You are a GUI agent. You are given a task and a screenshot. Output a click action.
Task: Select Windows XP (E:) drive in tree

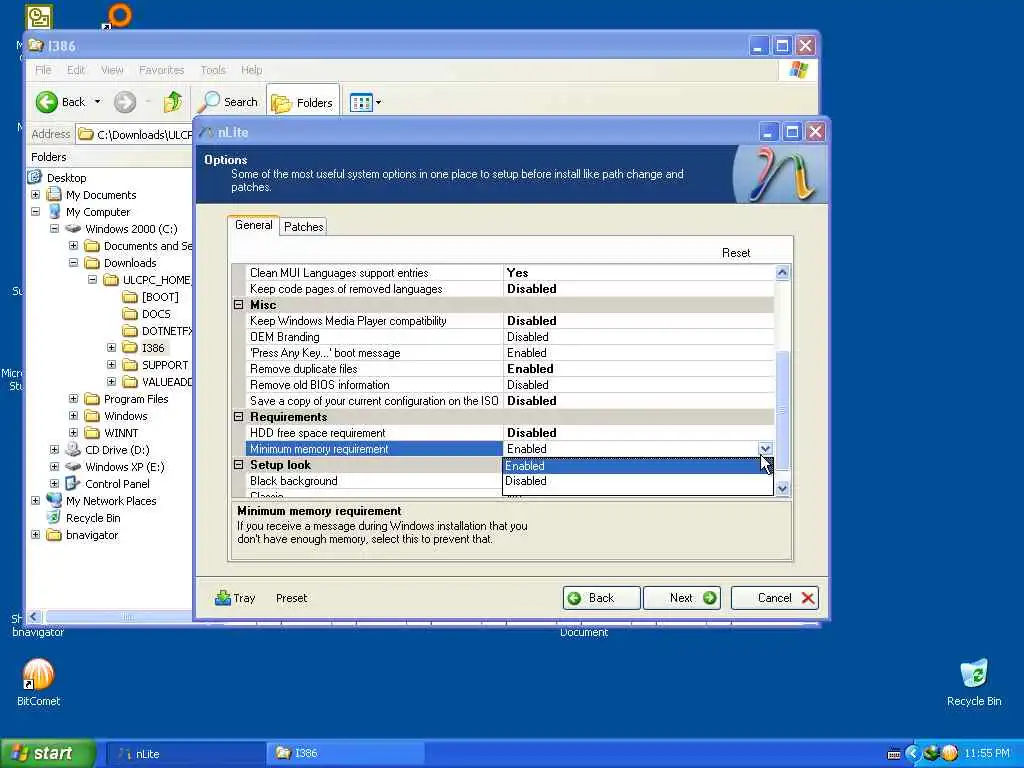coord(125,467)
